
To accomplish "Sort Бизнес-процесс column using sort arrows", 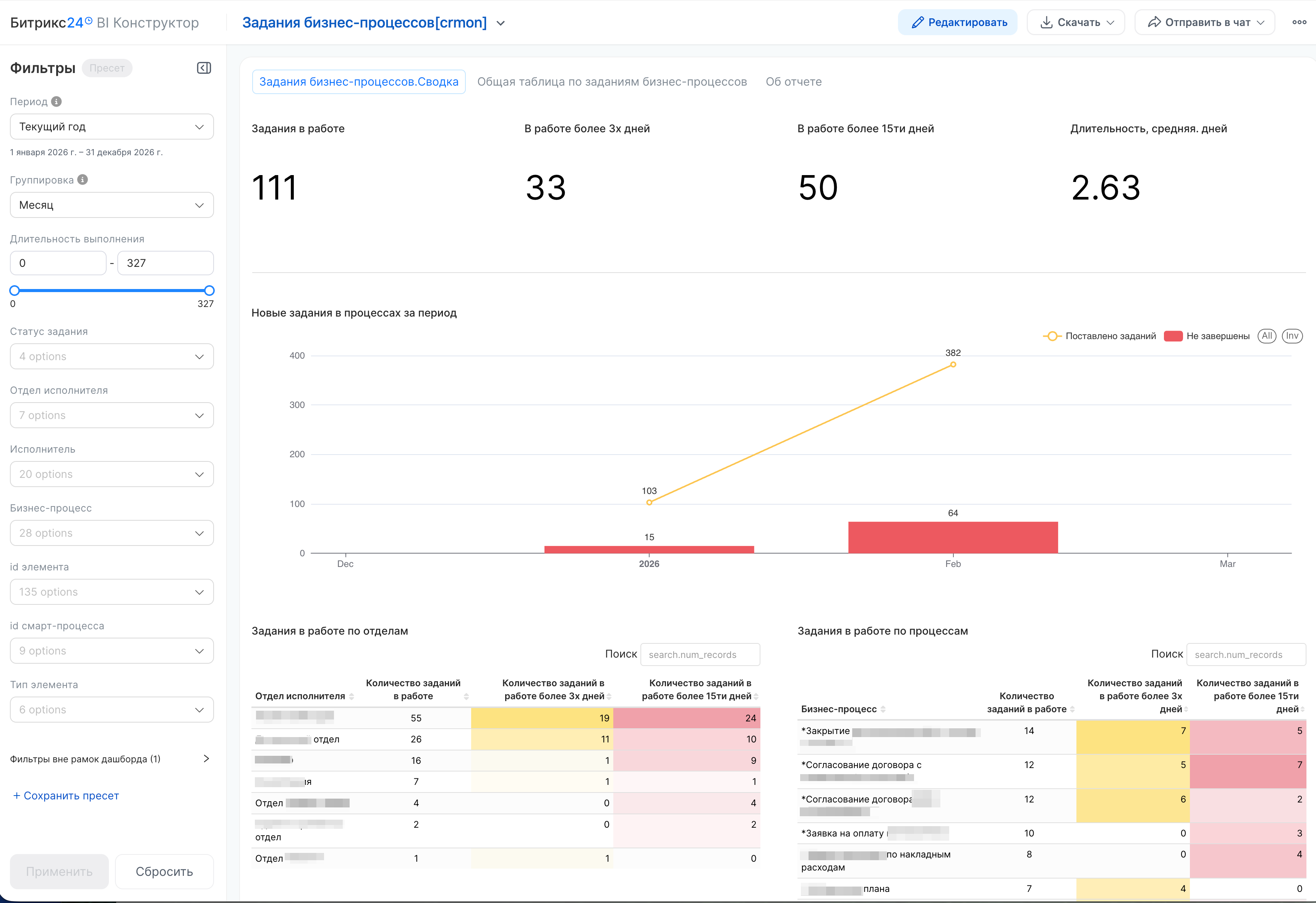I will click(x=883, y=709).
